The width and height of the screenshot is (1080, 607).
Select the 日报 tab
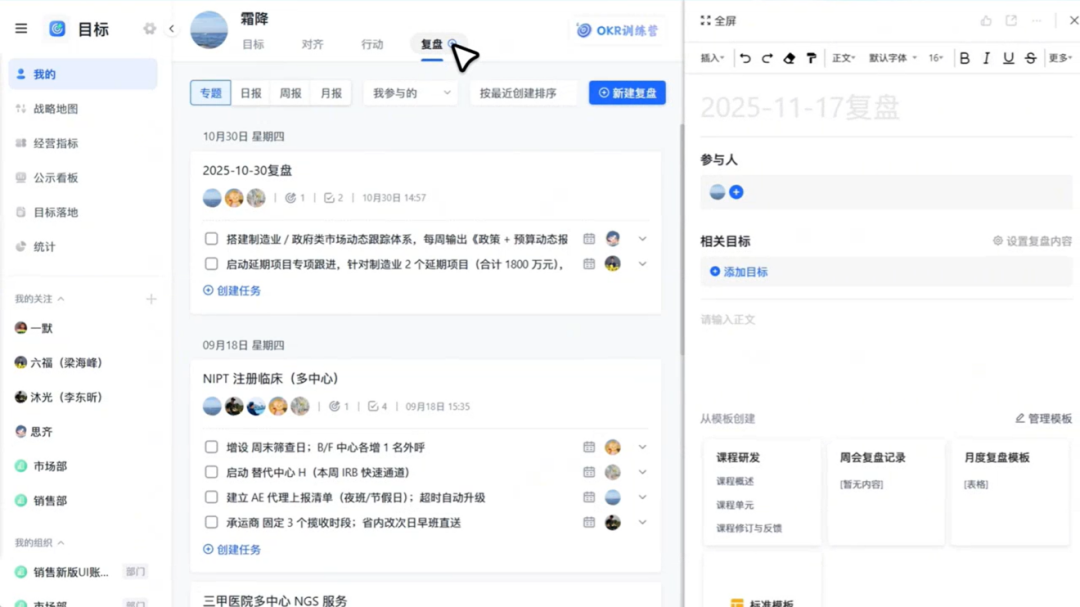[251, 93]
